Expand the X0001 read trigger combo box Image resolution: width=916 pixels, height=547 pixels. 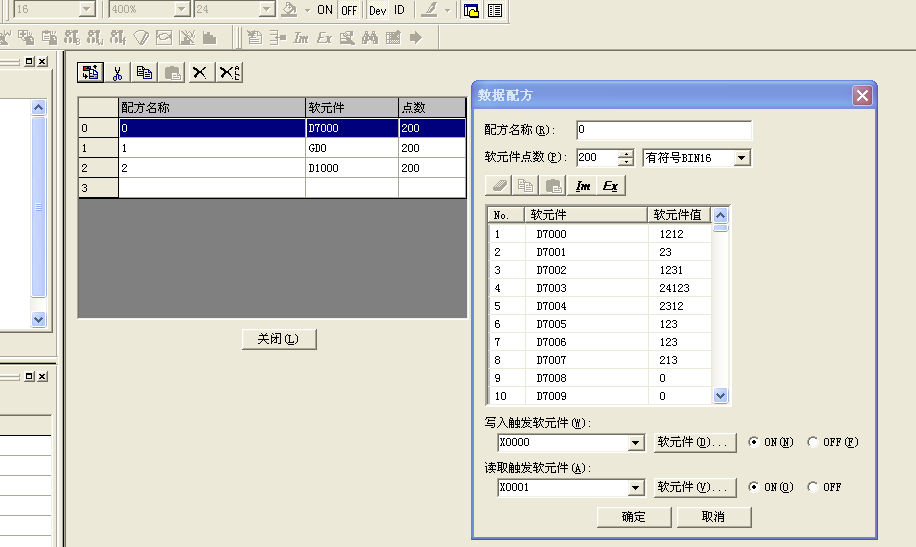coord(635,488)
